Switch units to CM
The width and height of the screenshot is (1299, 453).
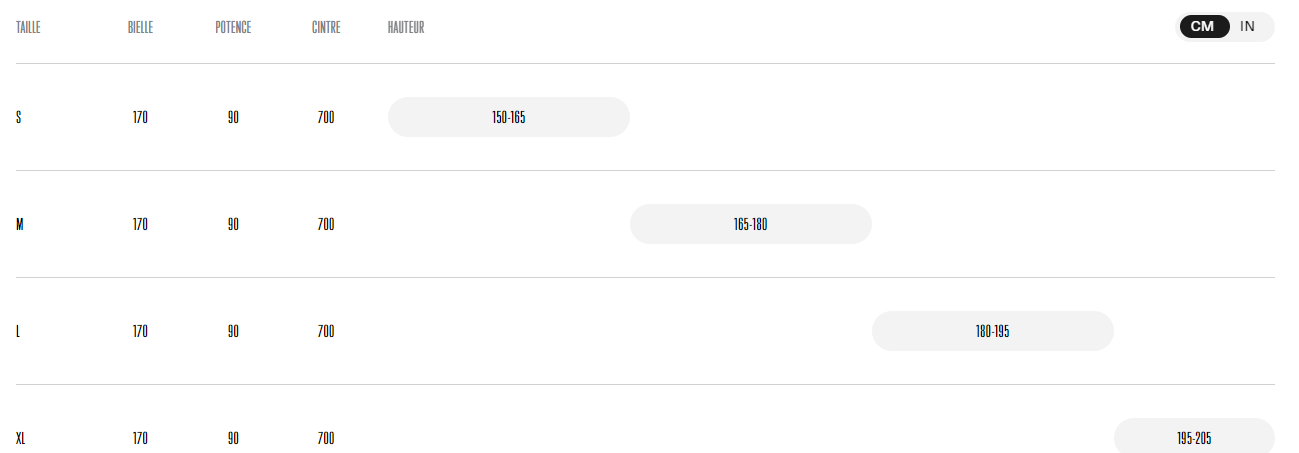point(1204,27)
